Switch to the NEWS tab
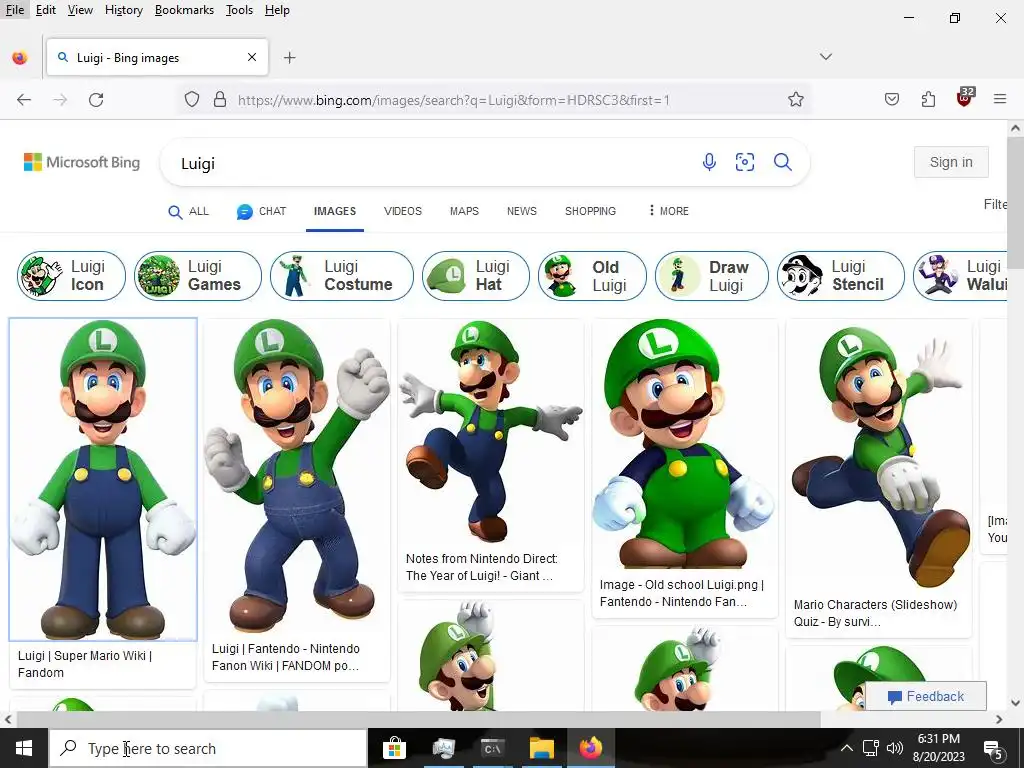The width and height of the screenshot is (1024, 768). 522,211
